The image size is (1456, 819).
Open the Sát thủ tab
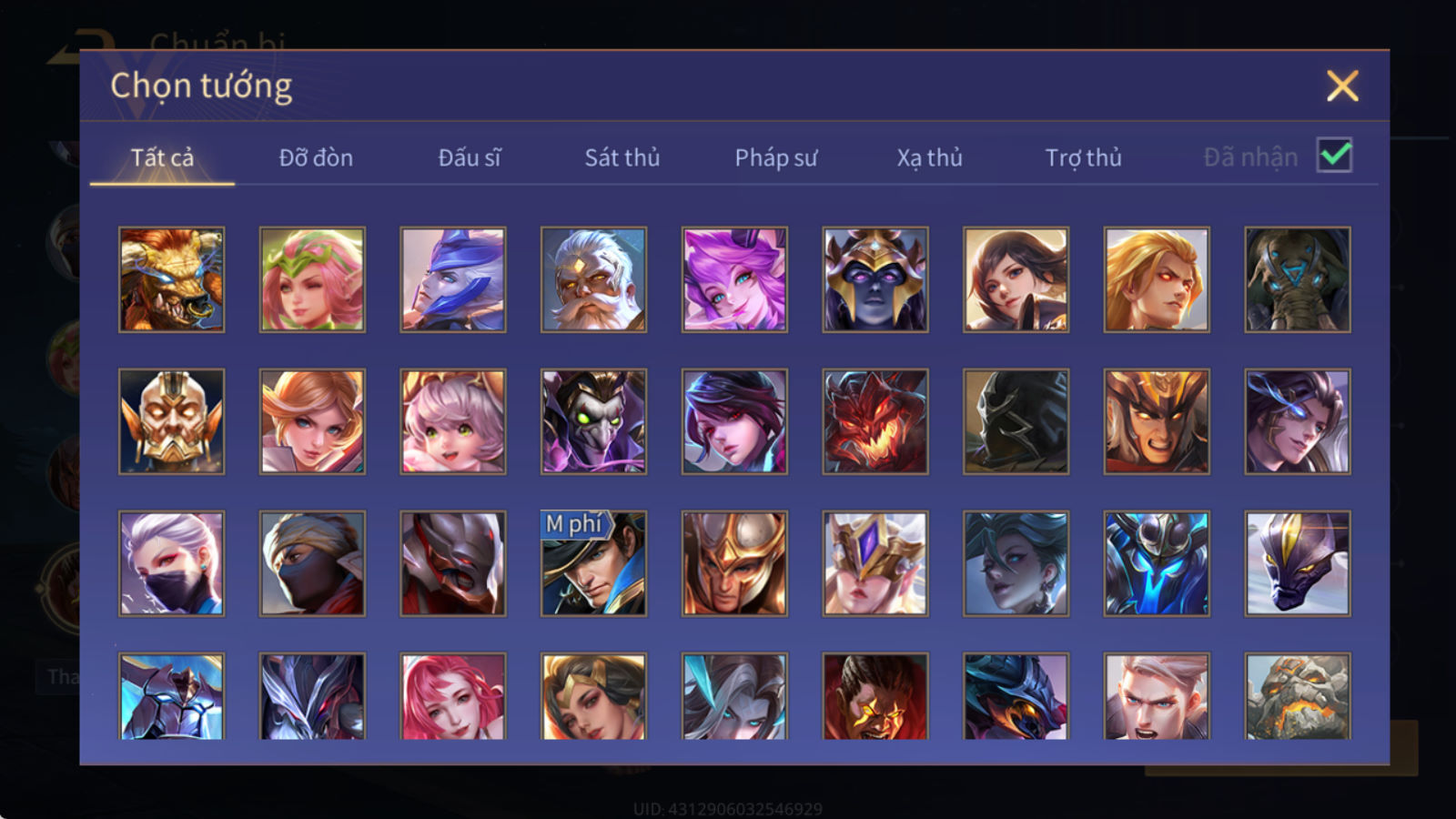(622, 157)
